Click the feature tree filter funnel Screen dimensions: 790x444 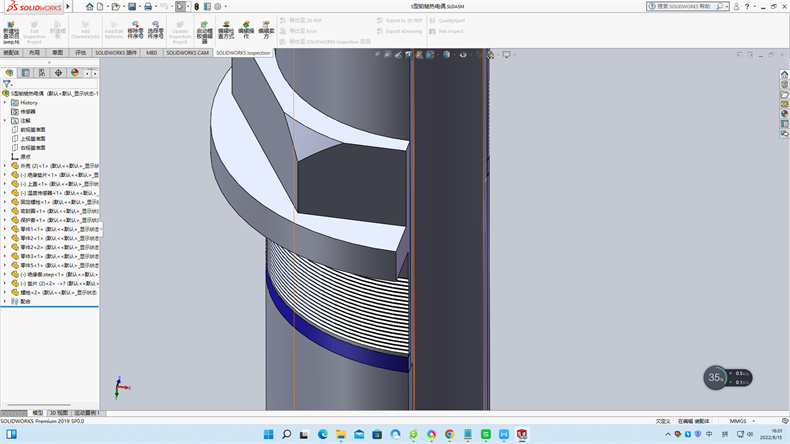coord(7,84)
